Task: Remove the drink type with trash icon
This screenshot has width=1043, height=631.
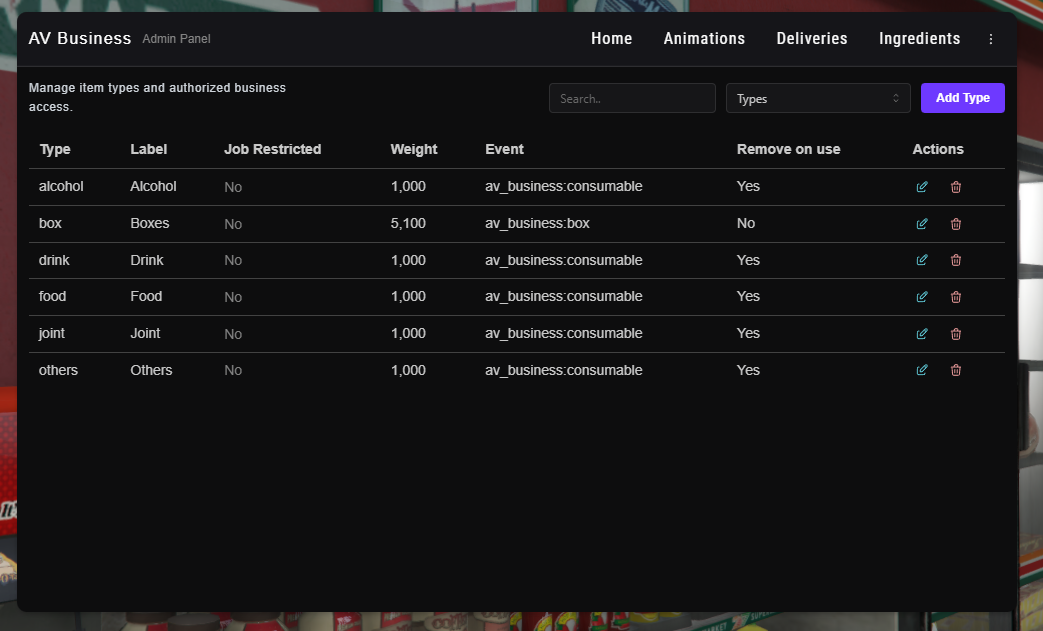Action: pyautogui.click(x=956, y=260)
